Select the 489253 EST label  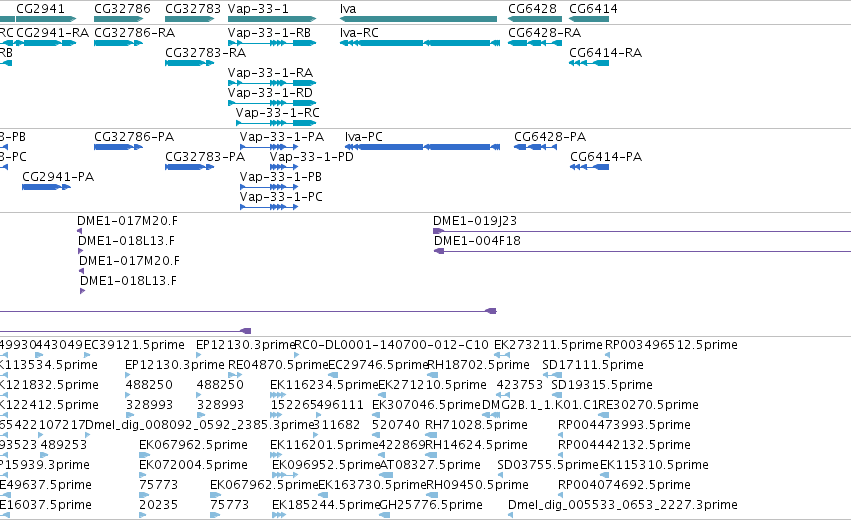[63, 445]
